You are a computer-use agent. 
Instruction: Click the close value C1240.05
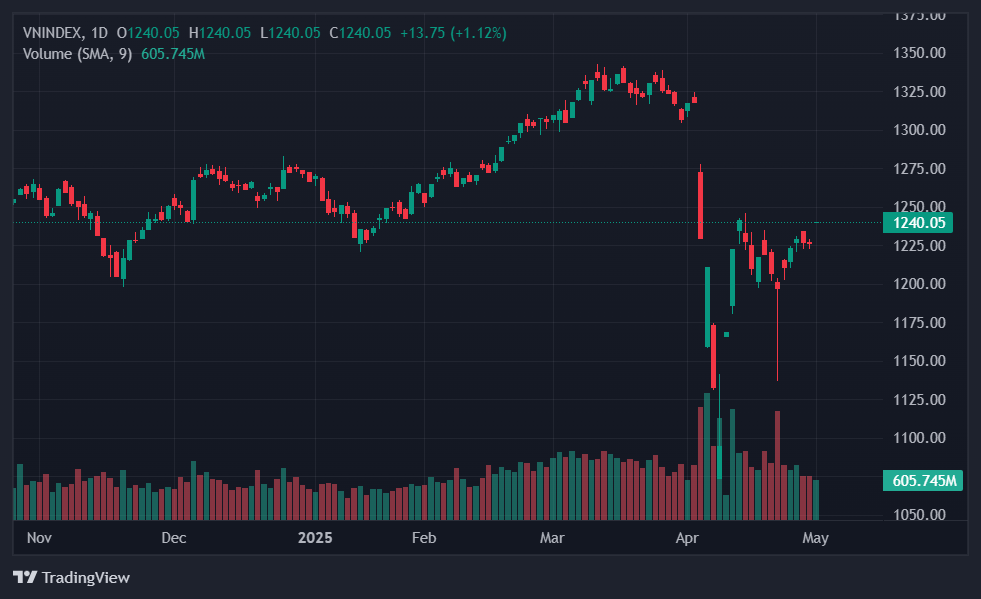pyautogui.click(x=360, y=33)
